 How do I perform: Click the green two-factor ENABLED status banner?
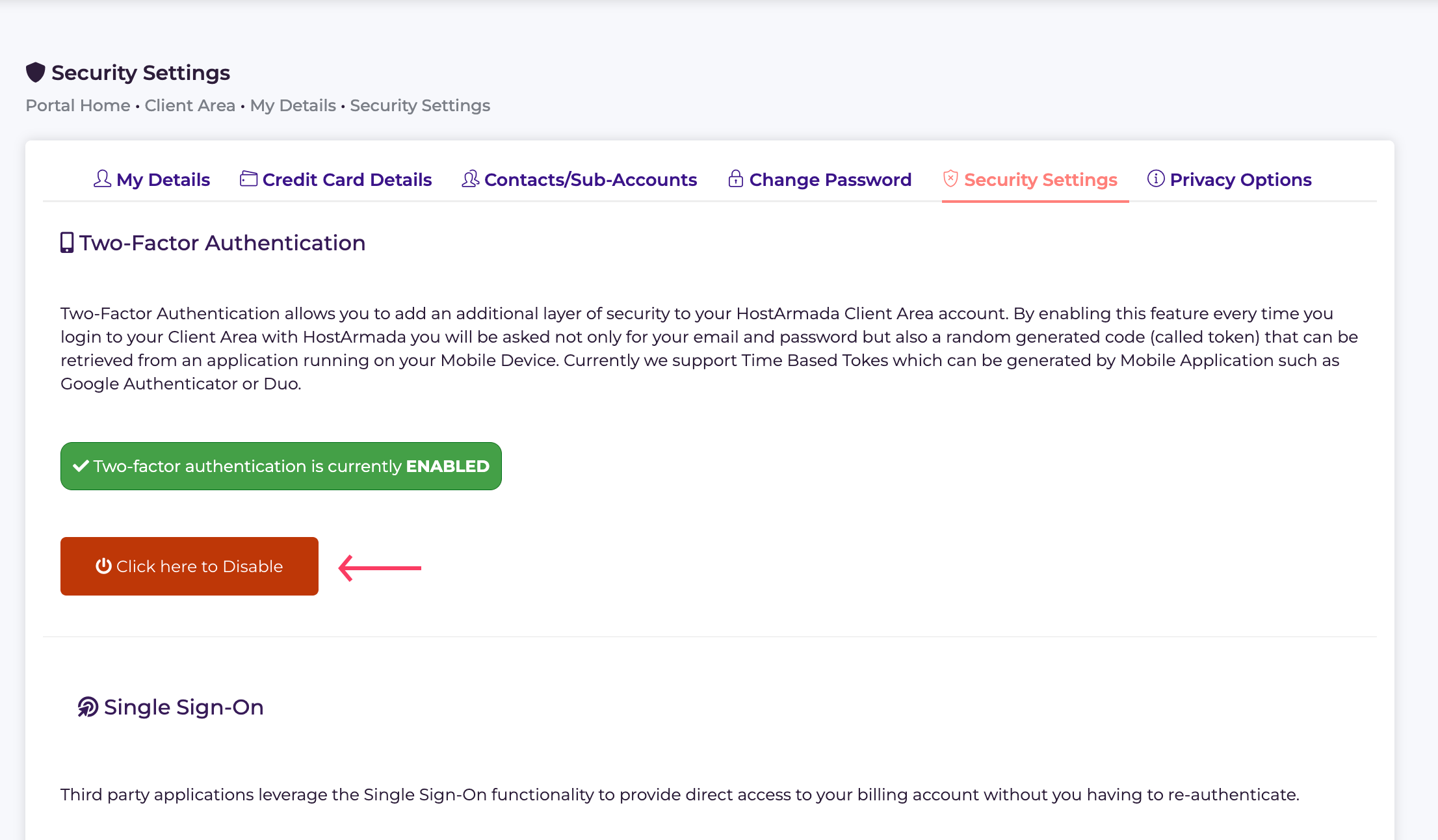281,466
